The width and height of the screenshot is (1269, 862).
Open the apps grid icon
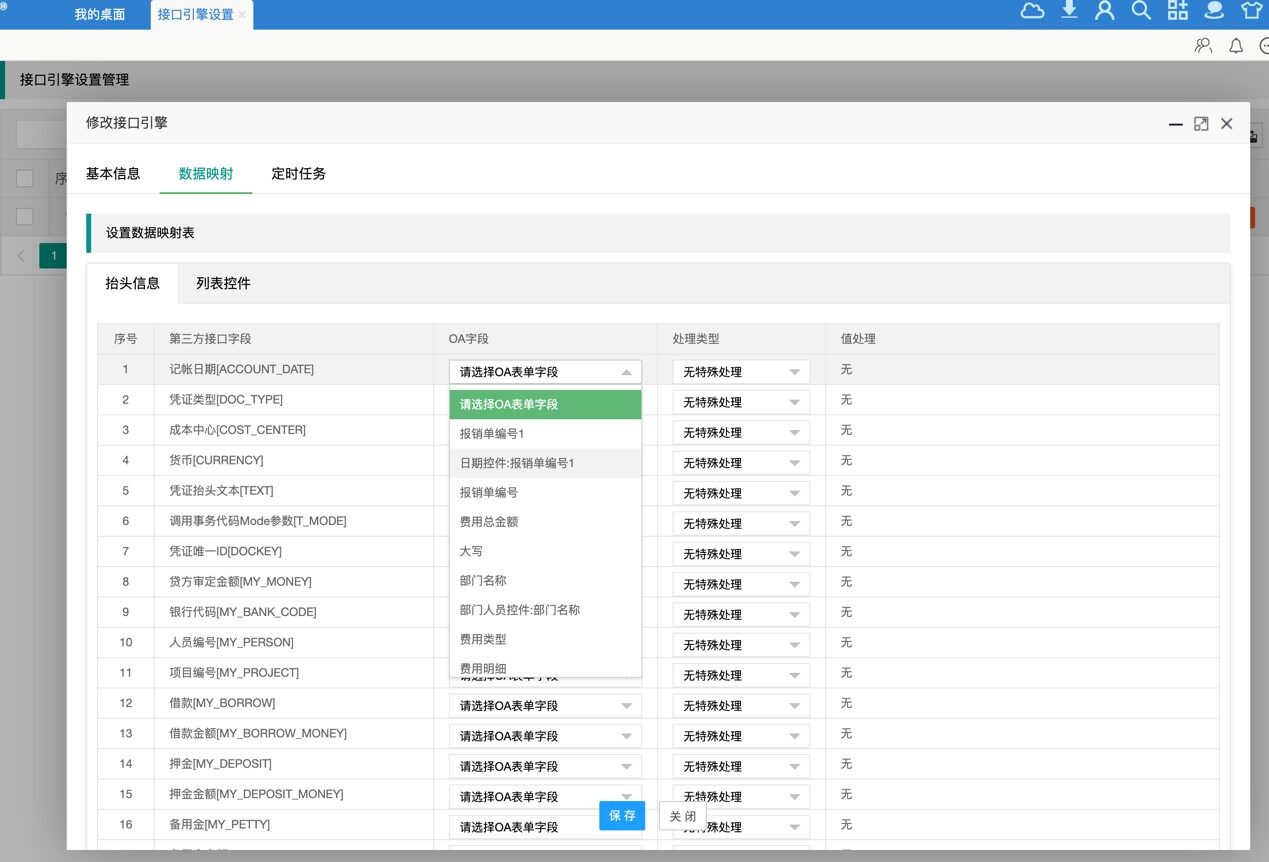tap(1177, 11)
